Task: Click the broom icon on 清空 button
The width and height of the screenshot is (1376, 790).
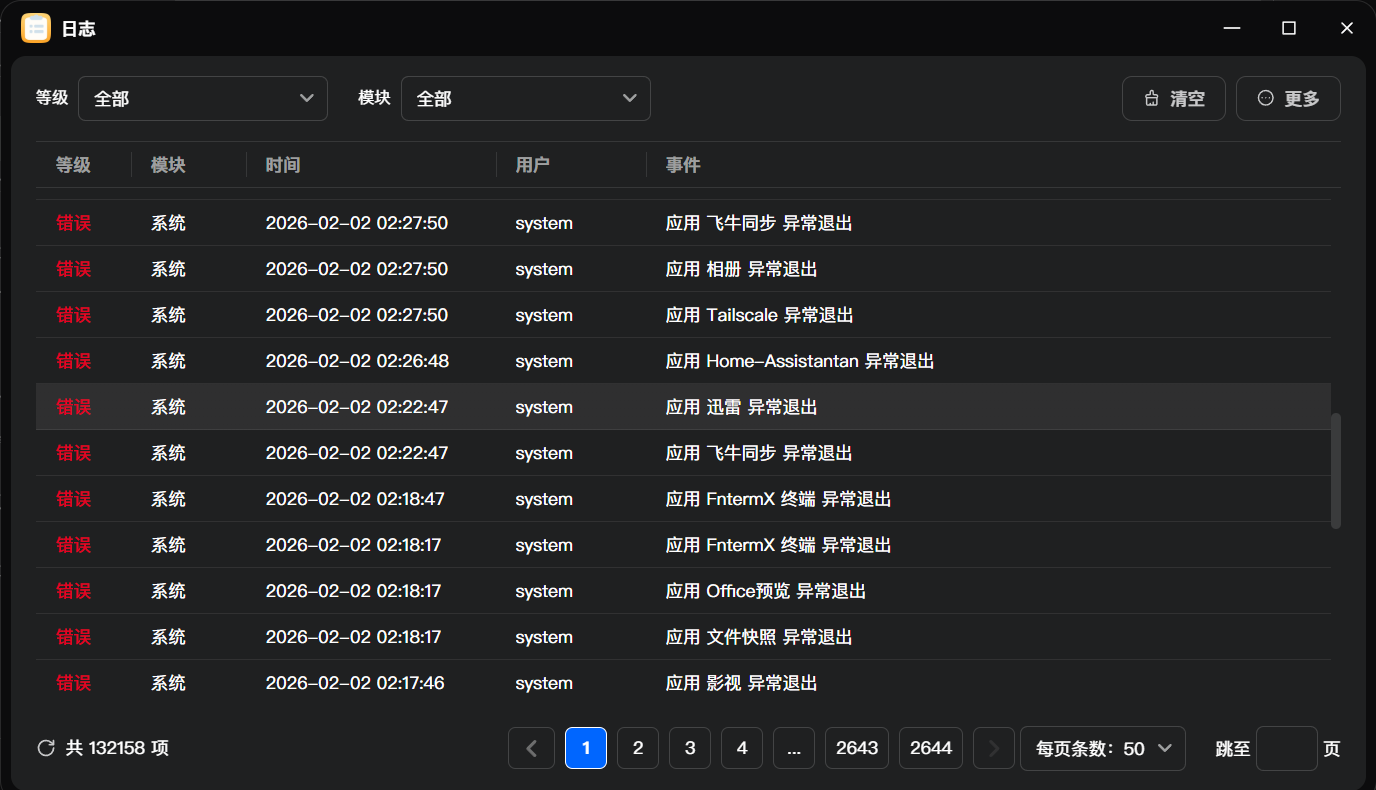Action: pyautogui.click(x=1152, y=99)
